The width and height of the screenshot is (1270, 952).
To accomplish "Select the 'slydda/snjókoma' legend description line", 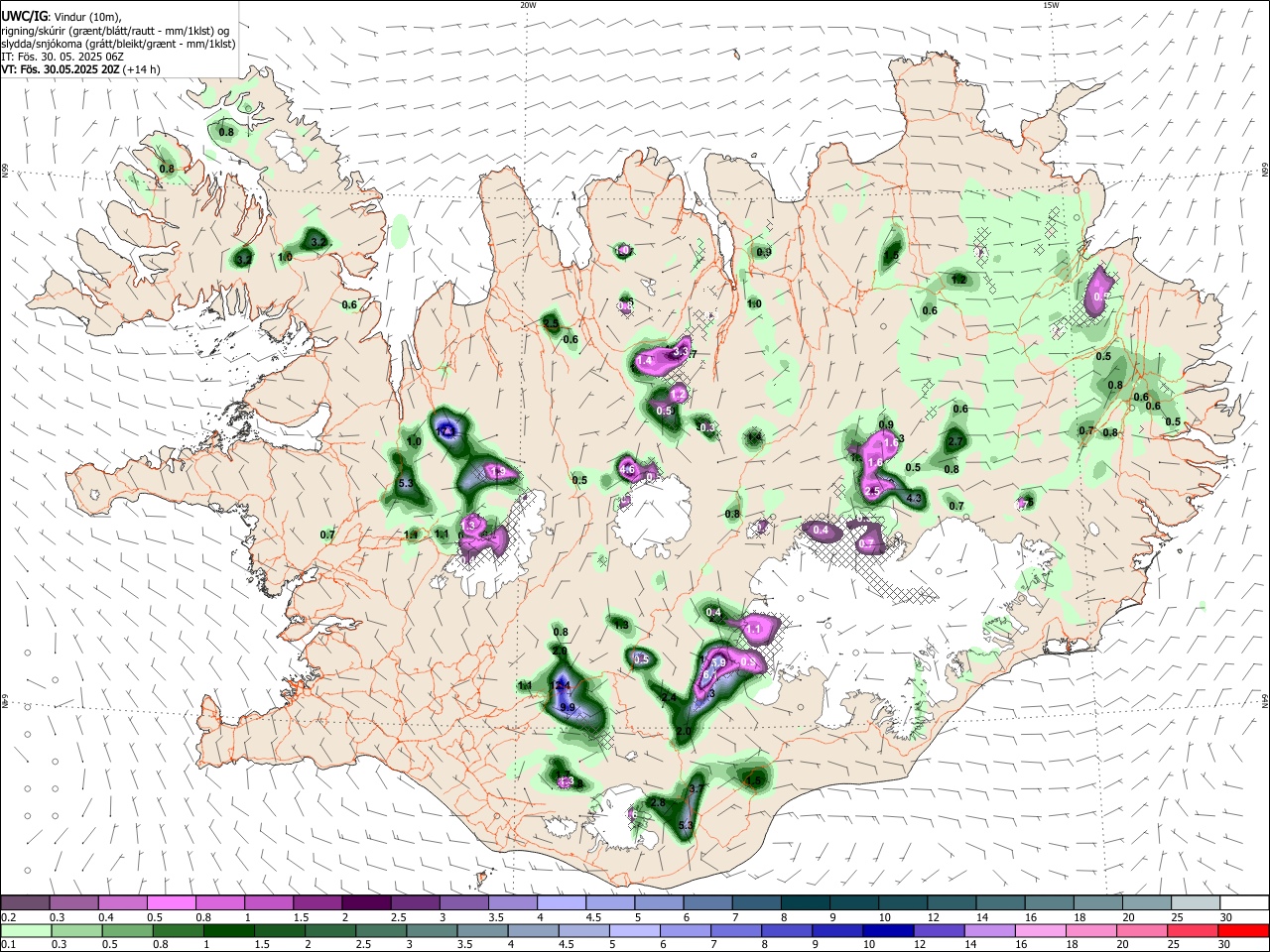I will click(118, 44).
